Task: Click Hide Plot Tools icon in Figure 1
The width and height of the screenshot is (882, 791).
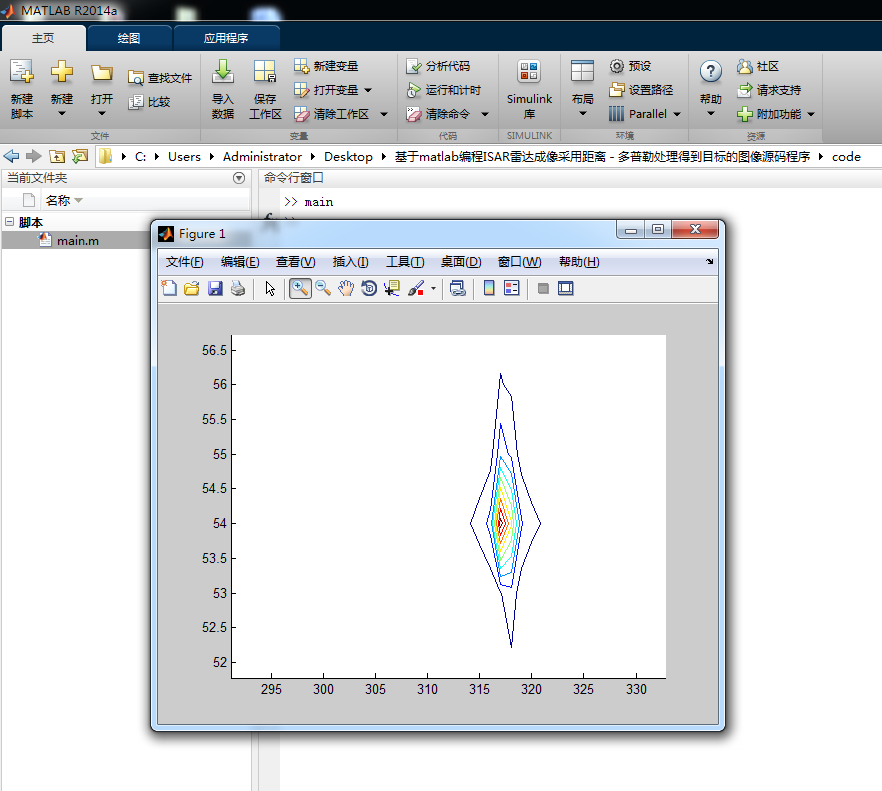Action: point(543,289)
